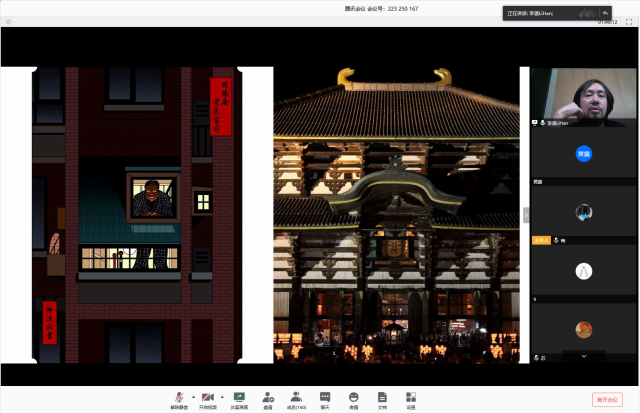Click the red leave meeting button
The height and width of the screenshot is (413, 640).
(x=608, y=399)
